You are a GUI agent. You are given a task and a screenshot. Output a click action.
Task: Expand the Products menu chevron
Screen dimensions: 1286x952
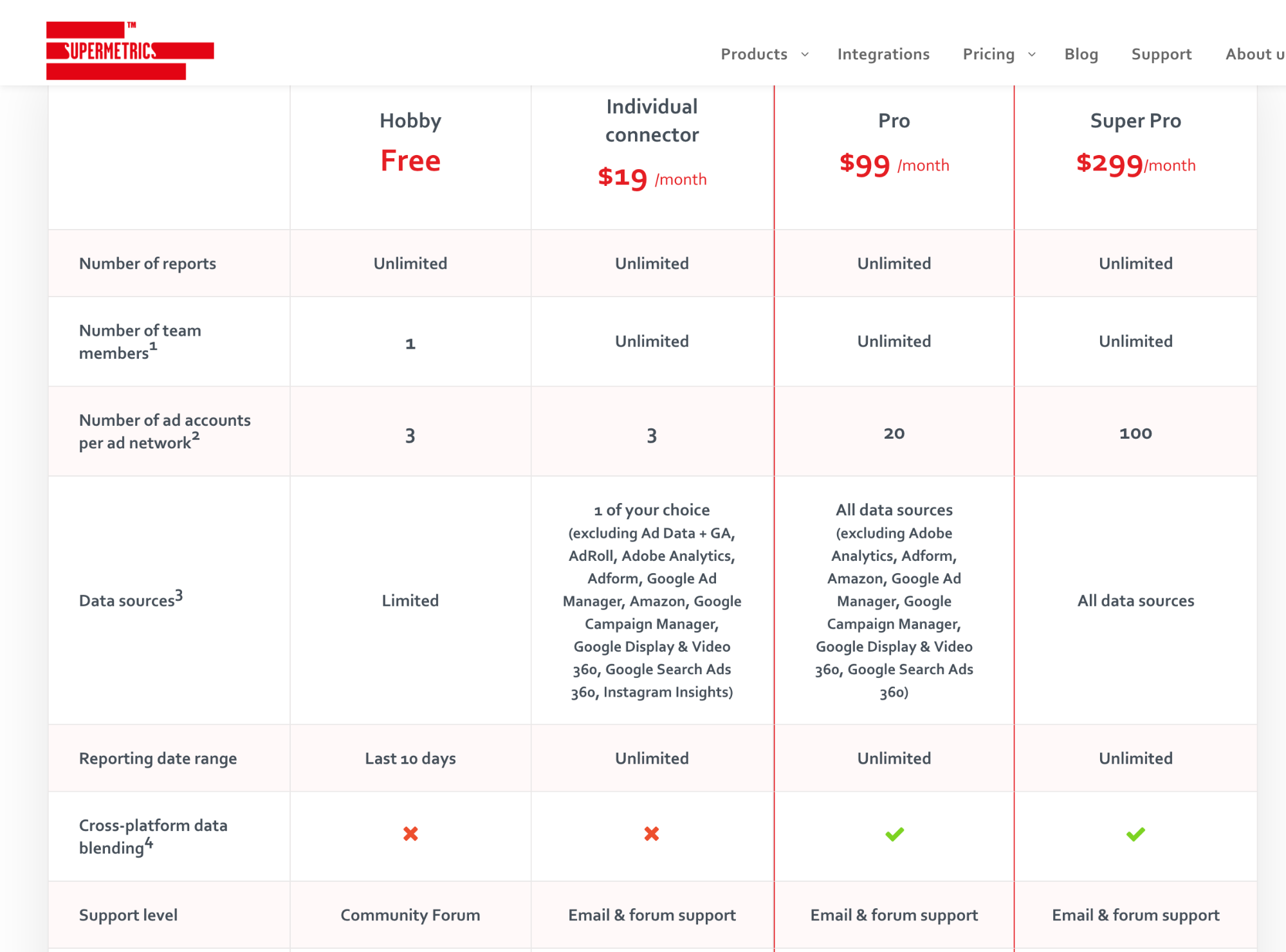tap(805, 55)
